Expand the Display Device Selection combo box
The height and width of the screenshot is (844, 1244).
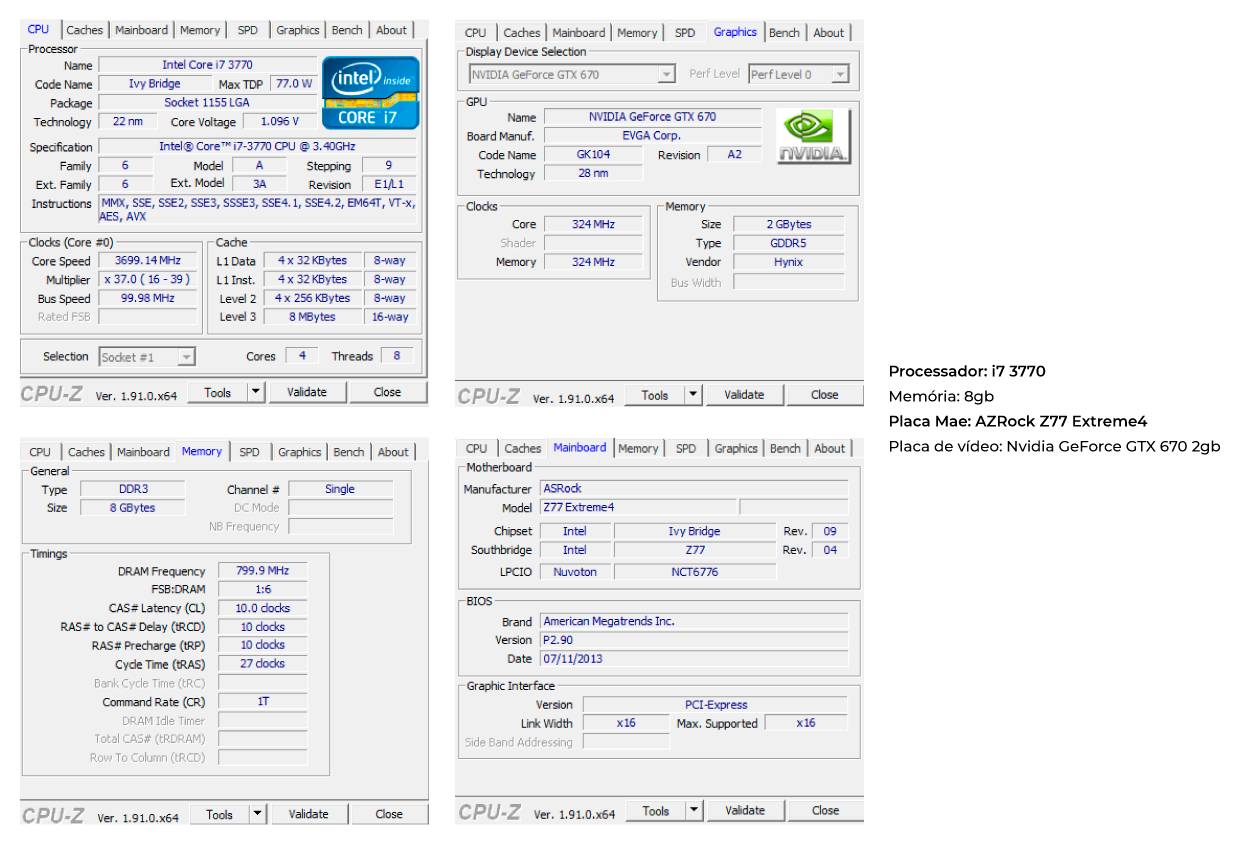667,74
